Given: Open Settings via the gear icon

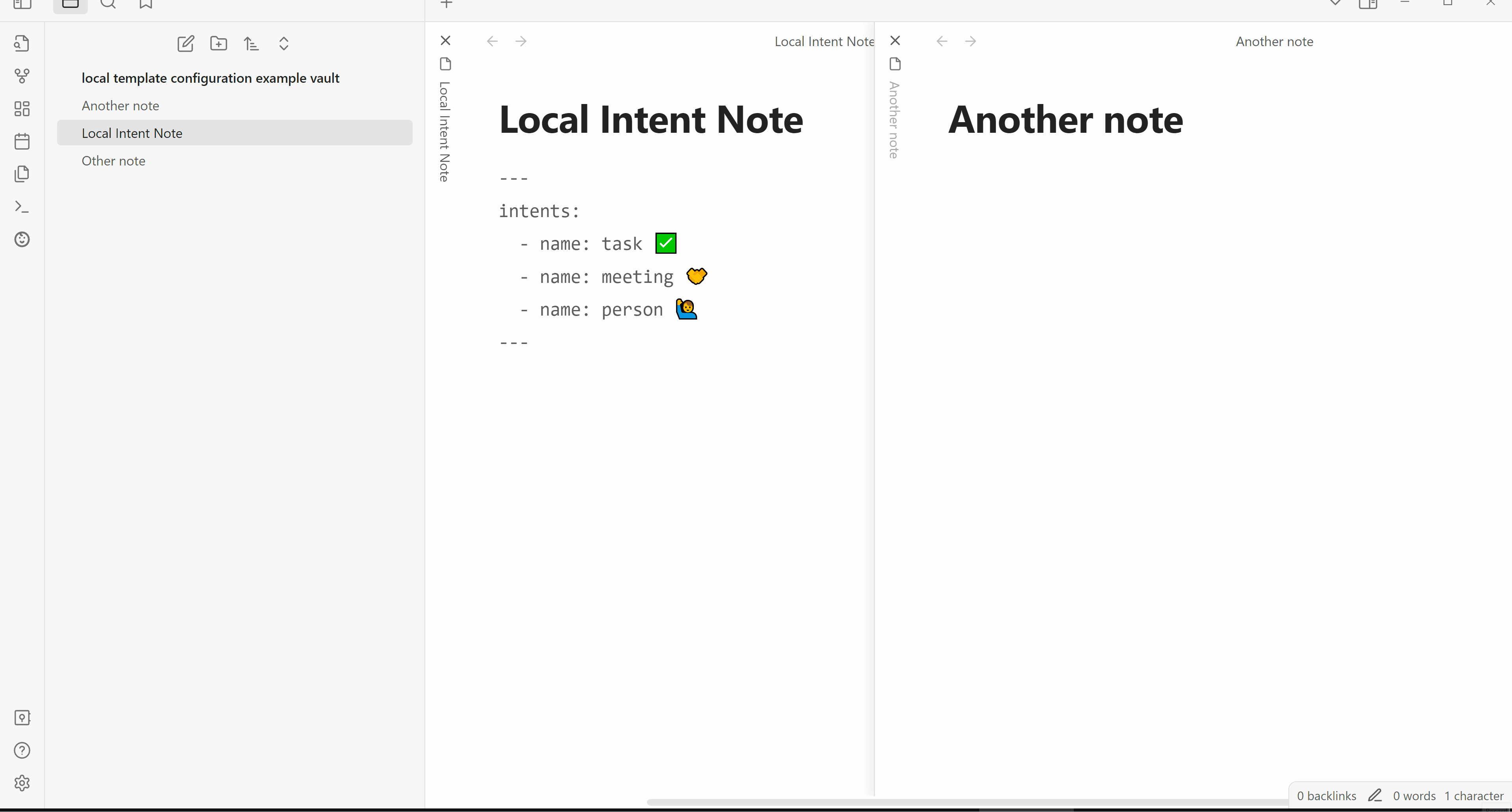Looking at the screenshot, I should [22, 783].
